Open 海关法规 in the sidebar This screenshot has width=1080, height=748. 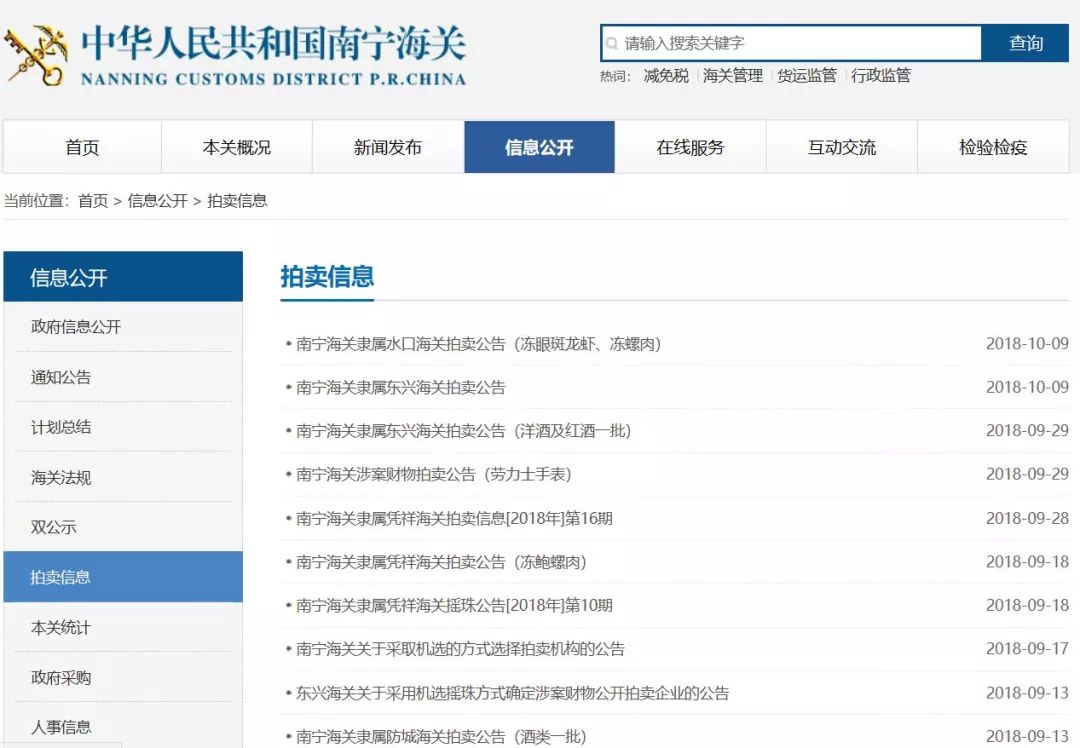tap(61, 477)
